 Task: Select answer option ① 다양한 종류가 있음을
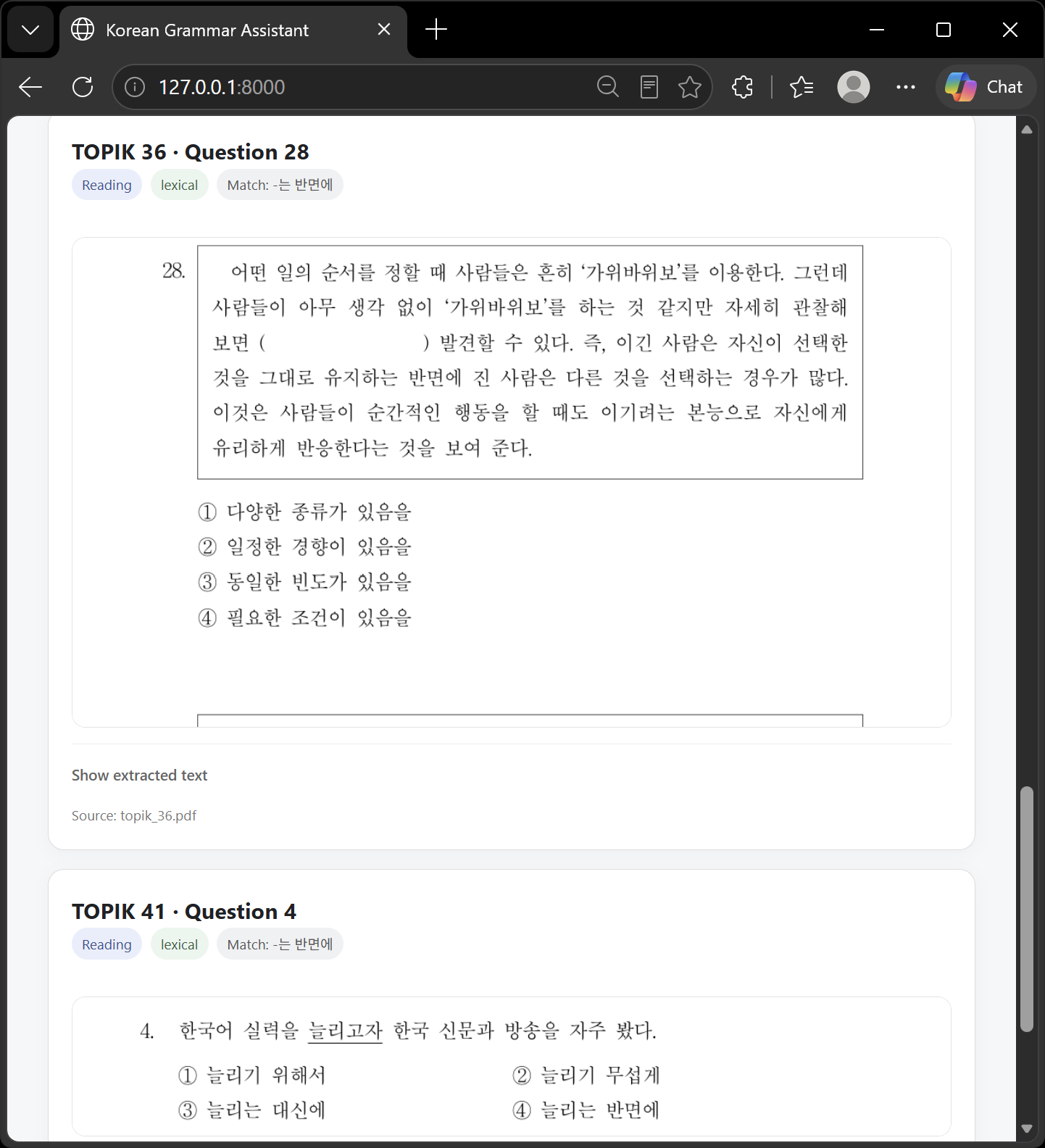[304, 512]
